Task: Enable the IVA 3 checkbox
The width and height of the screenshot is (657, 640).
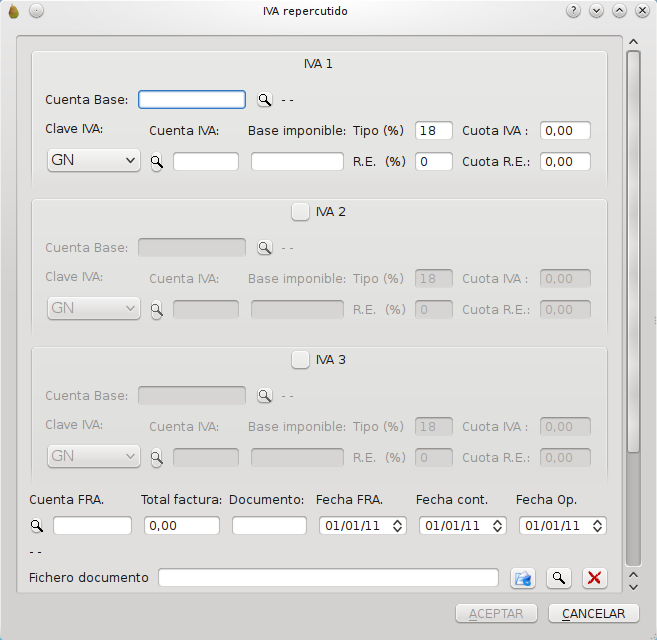Action: (300, 360)
